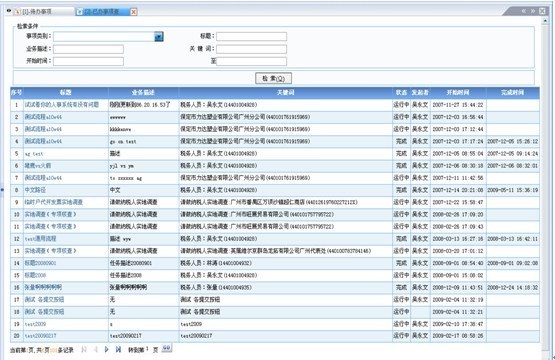The image size is (555, 360).
Task: Focus the 关键词 input field
Action: pyautogui.click(x=251, y=49)
